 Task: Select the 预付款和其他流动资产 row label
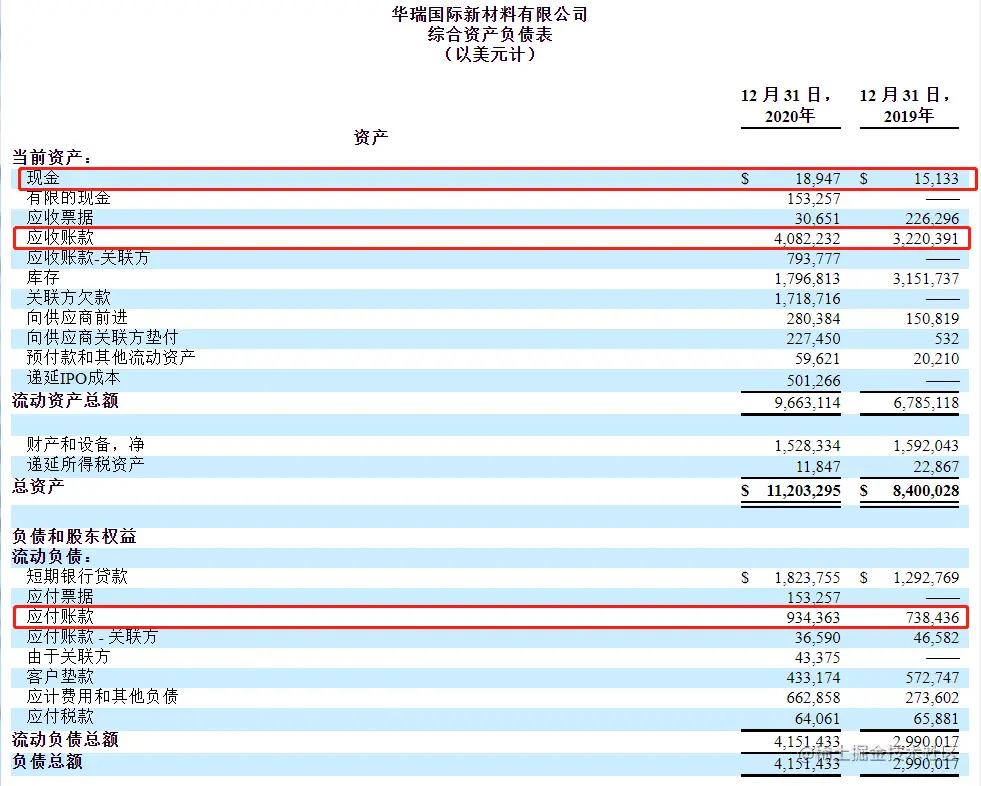pyautogui.click(x=111, y=357)
